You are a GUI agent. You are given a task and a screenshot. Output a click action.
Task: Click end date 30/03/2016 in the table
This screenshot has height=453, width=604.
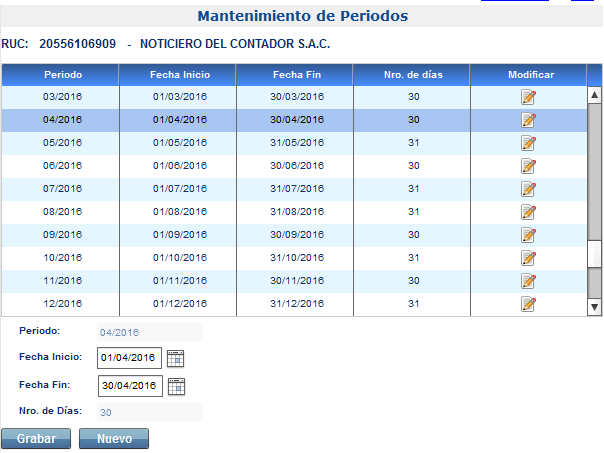(x=297, y=97)
